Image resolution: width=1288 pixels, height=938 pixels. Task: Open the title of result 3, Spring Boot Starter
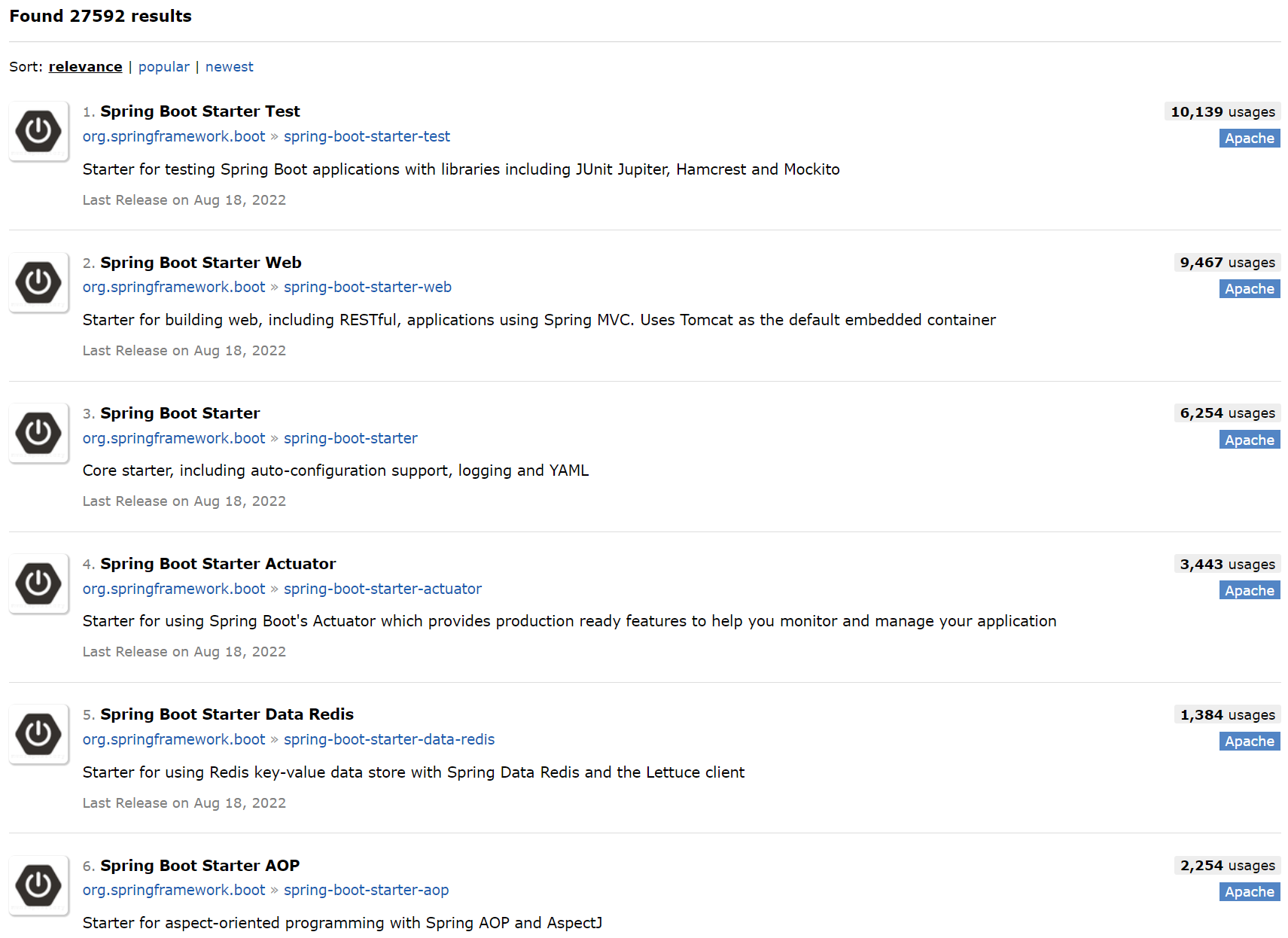(180, 413)
